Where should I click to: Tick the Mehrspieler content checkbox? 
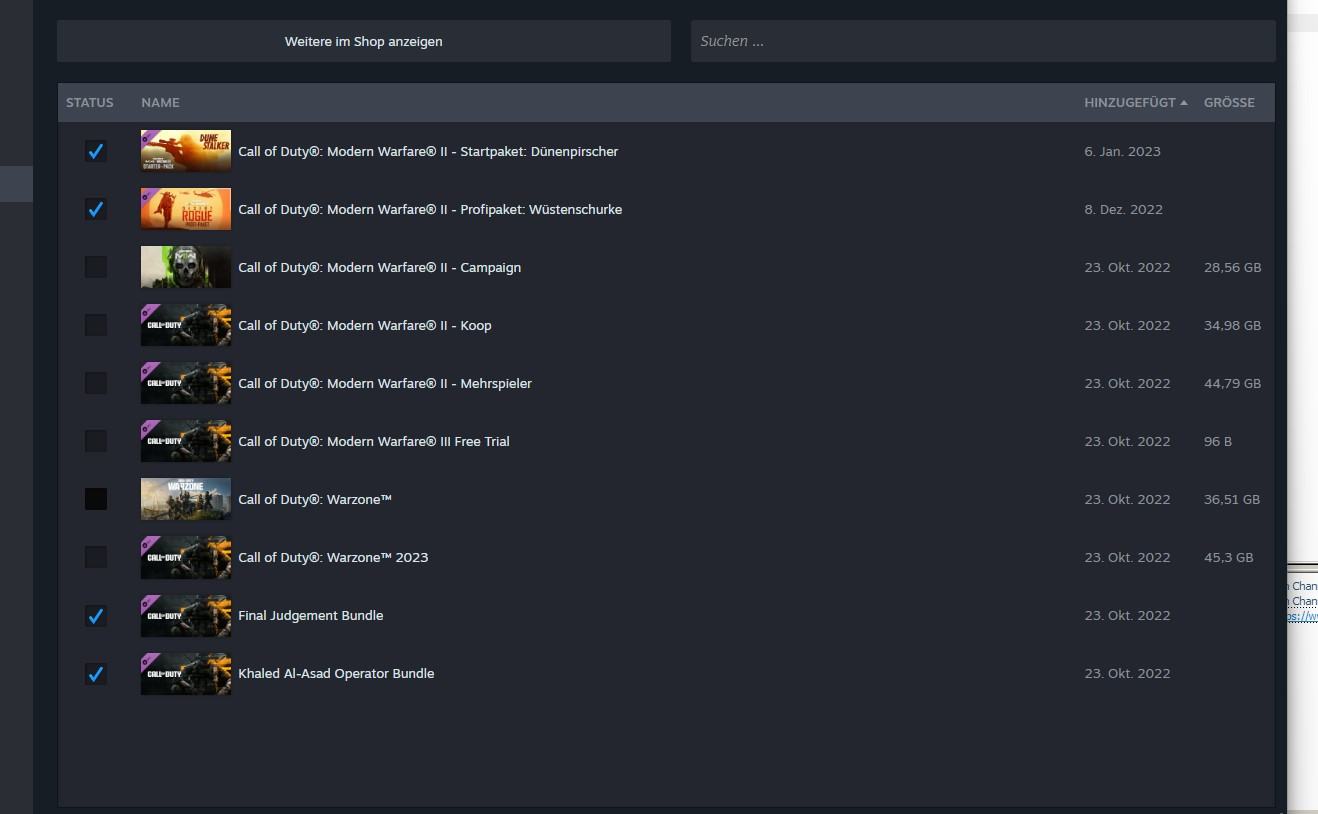pyautogui.click(x=96, y=383)
